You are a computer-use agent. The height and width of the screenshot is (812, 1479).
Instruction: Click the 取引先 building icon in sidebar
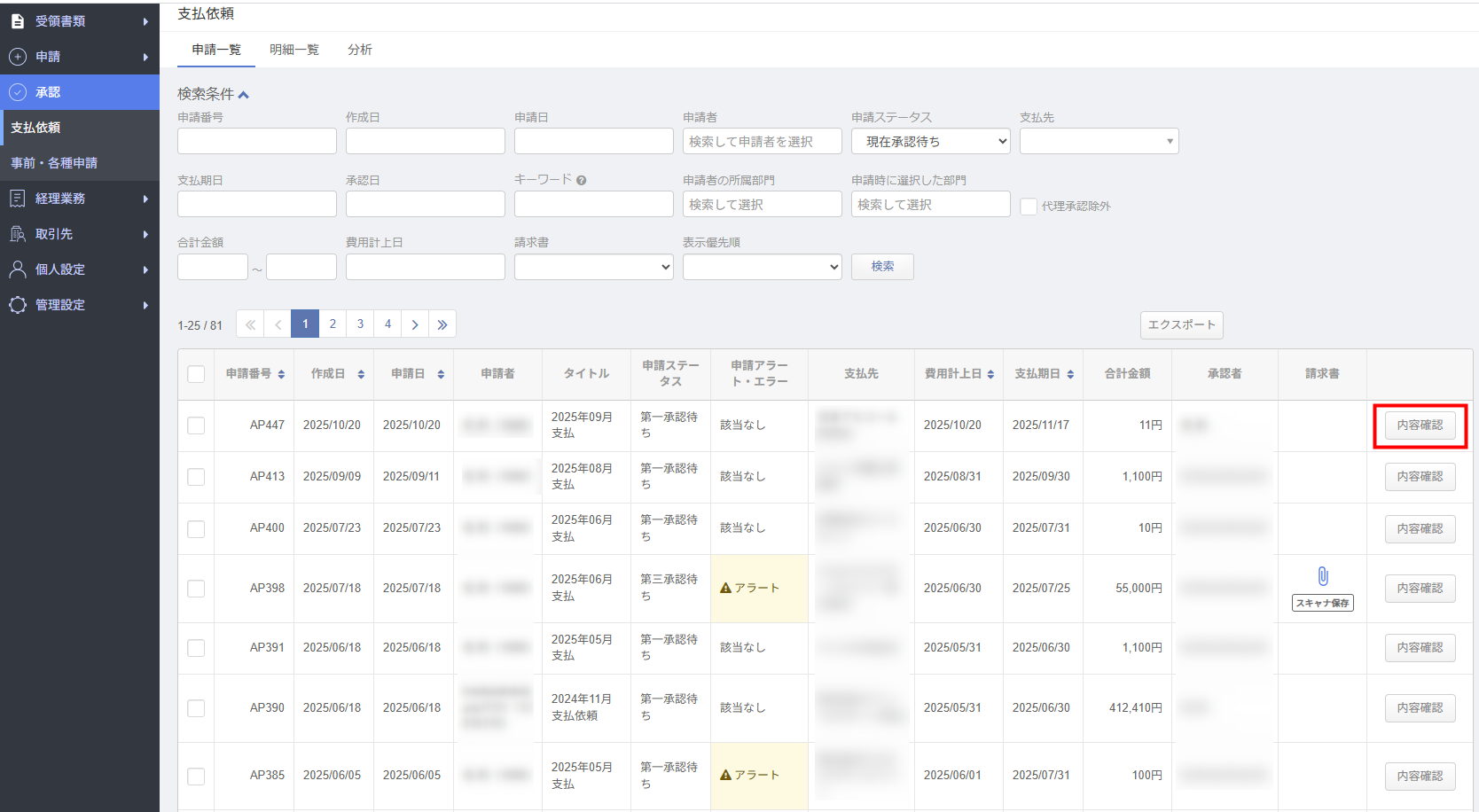pos(18,234)
